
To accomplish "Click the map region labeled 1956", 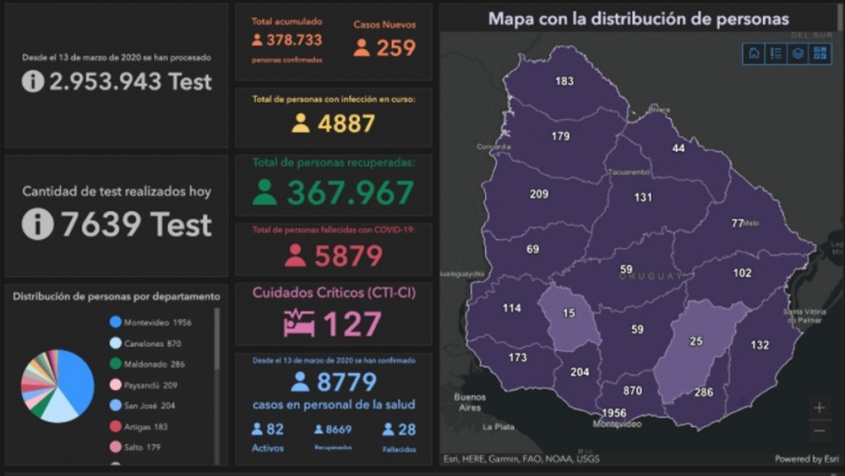I will point(614,412).
